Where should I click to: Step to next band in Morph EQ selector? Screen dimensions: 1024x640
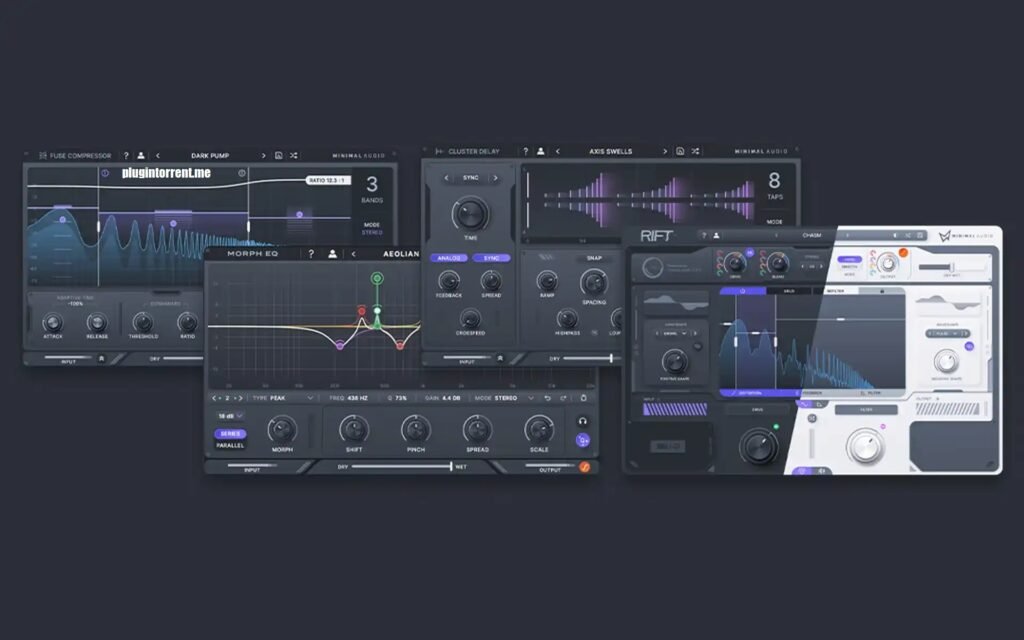(238, 398)
